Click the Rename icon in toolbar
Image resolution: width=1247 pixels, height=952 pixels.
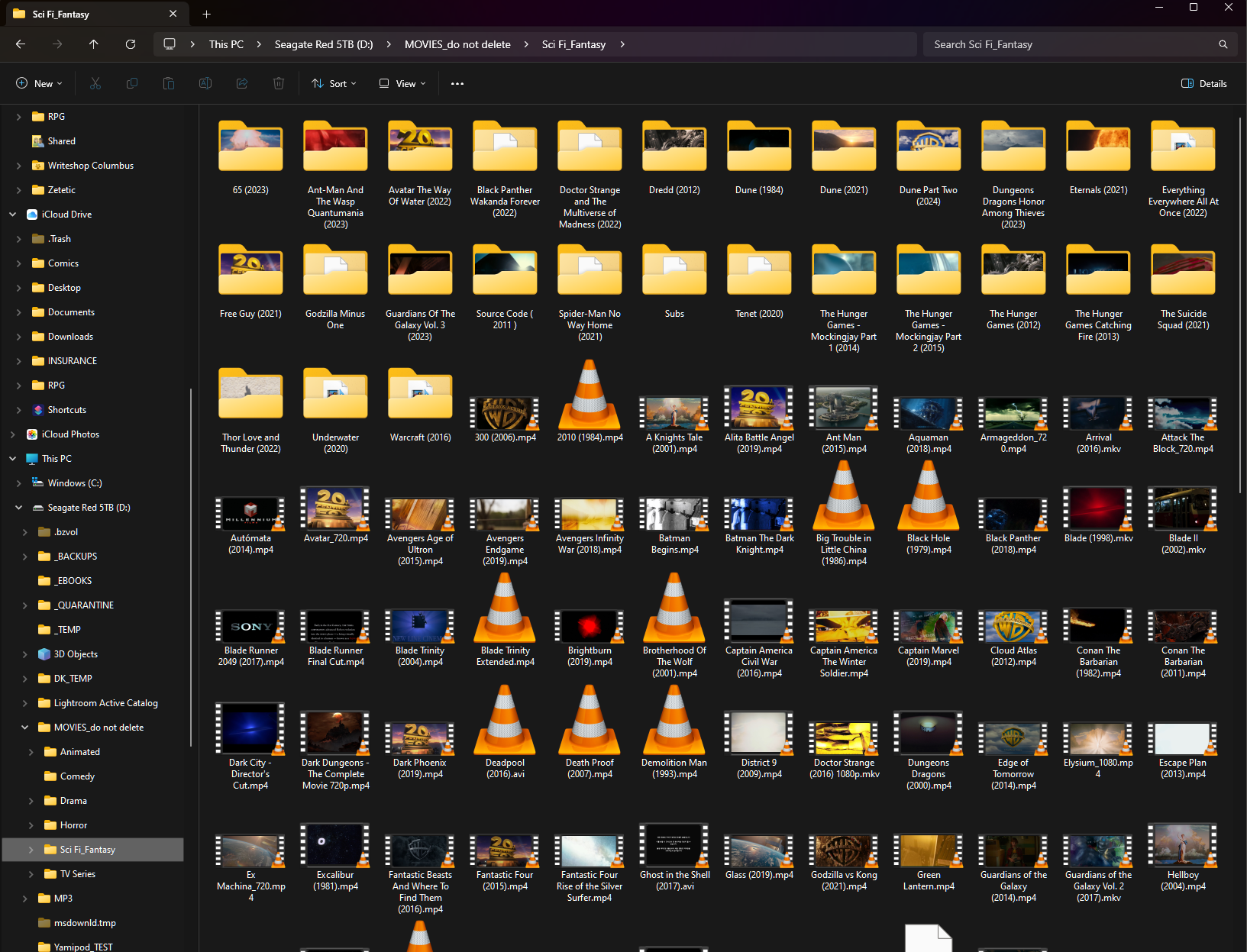pos(205,84)
